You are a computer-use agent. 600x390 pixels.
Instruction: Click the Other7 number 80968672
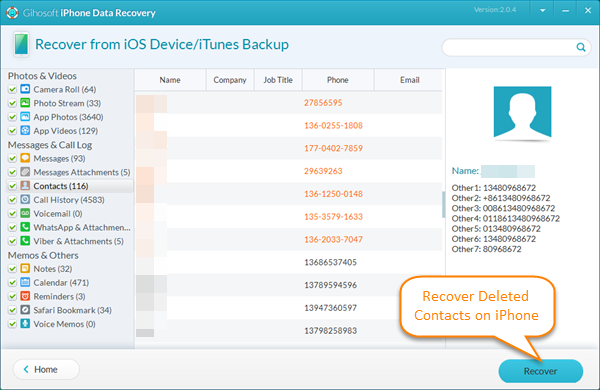502,249
